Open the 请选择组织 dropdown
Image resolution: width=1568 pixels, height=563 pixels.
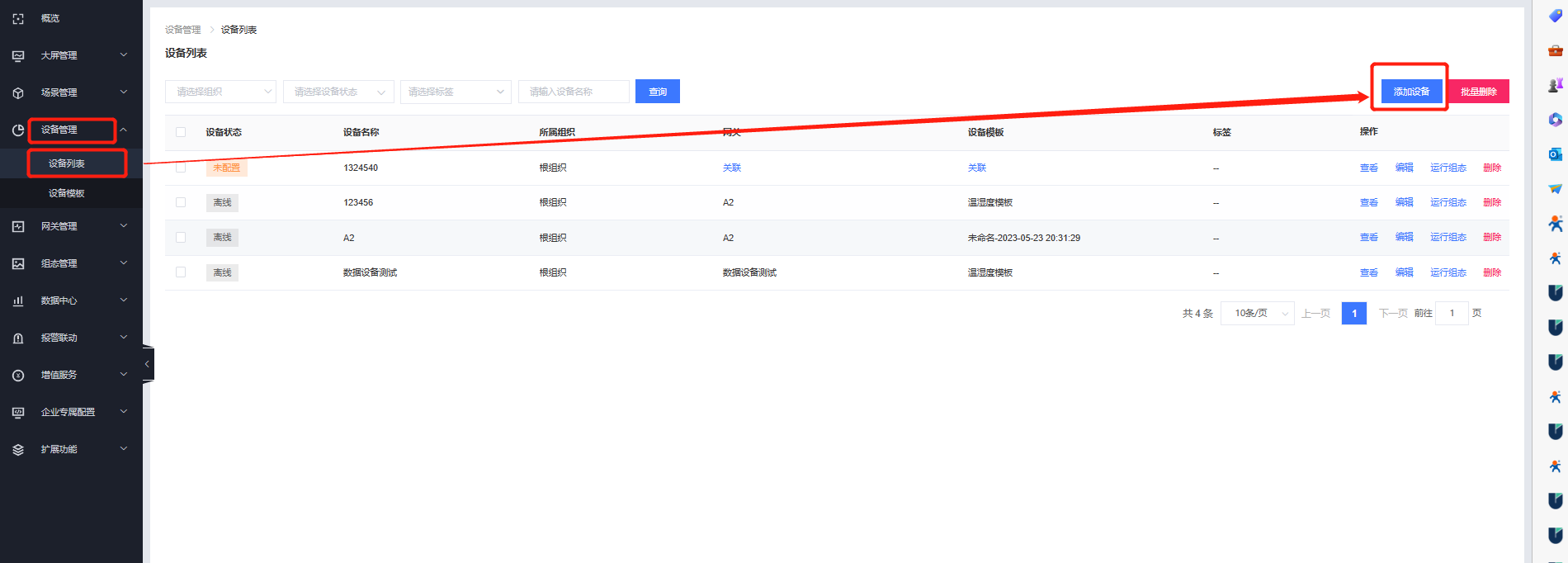pyautogui.click(x=220, y=92)
